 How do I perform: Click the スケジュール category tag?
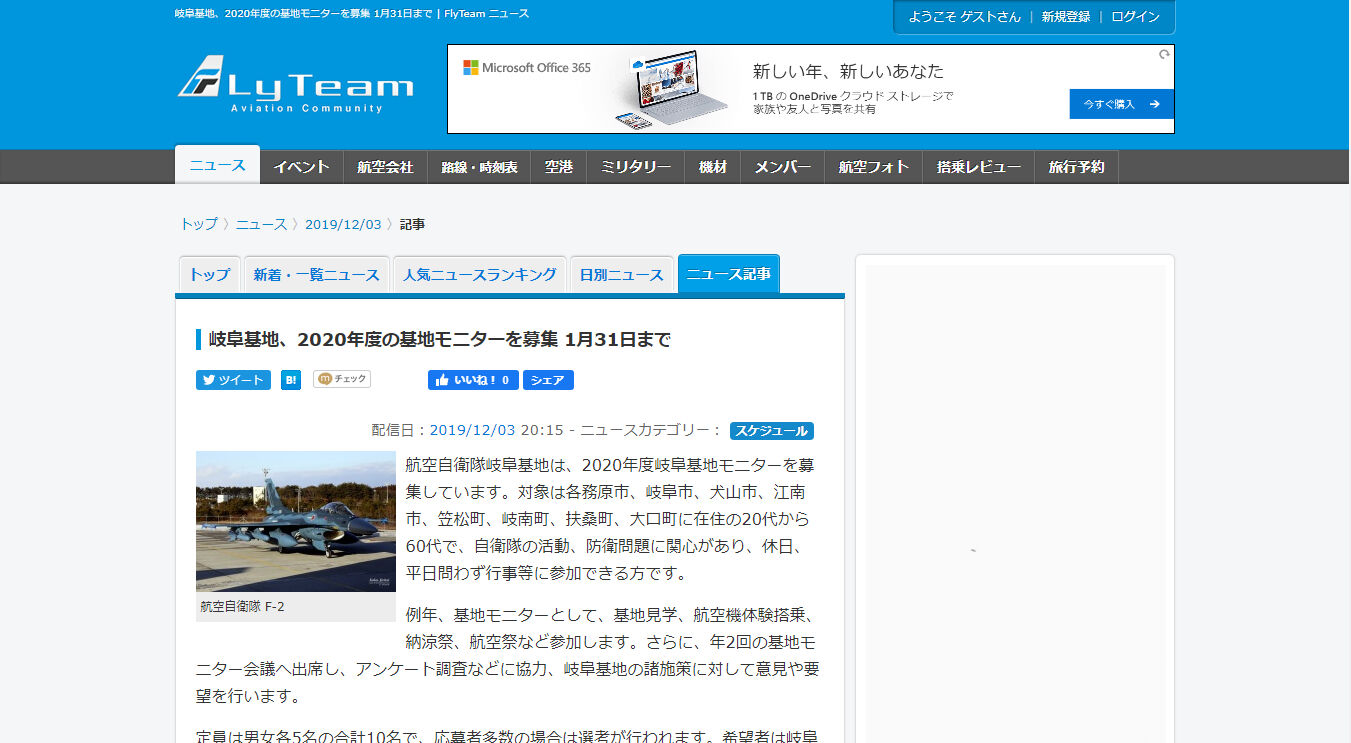[771, 431]
